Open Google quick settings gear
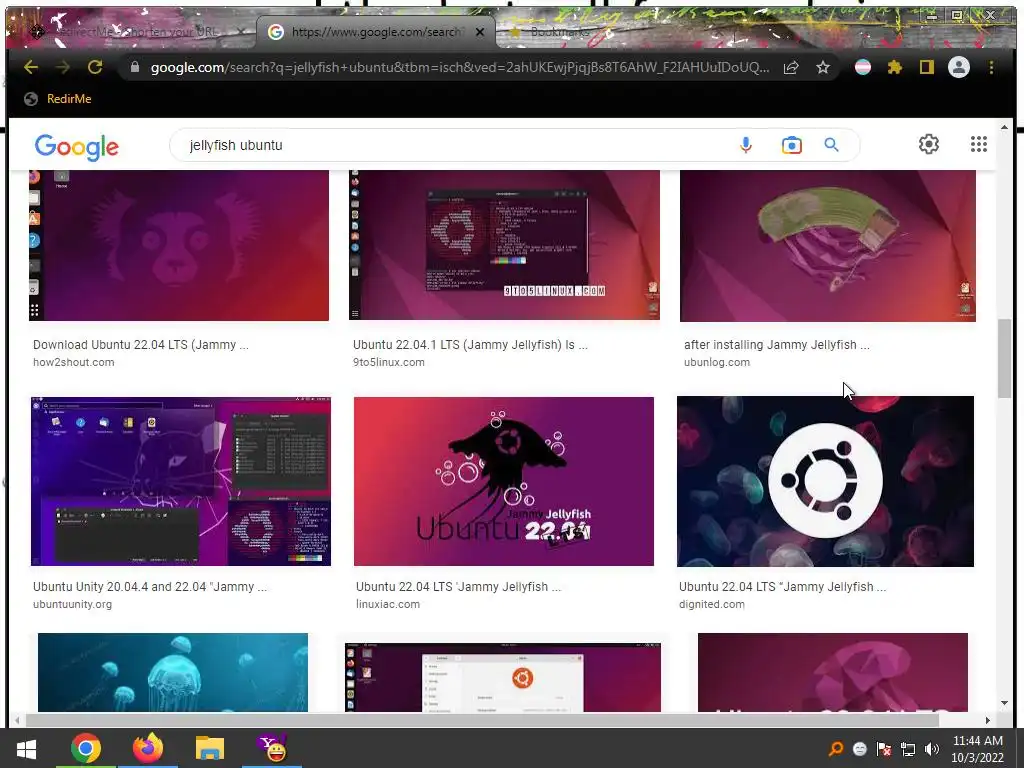Viewport: 1024px width, 768px height. pos(929,144)
